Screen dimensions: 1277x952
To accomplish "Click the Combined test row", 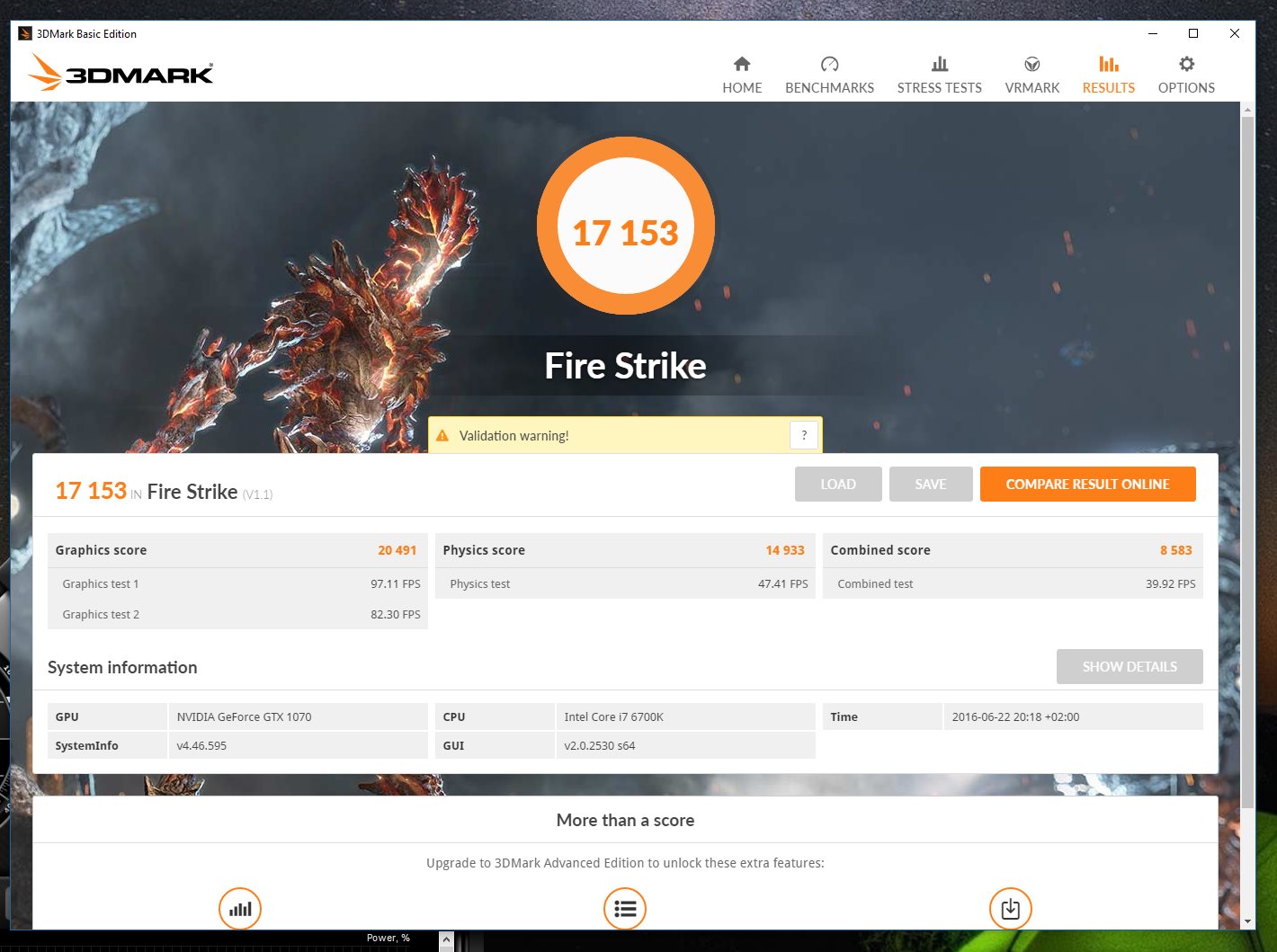I will [1013, 583].
